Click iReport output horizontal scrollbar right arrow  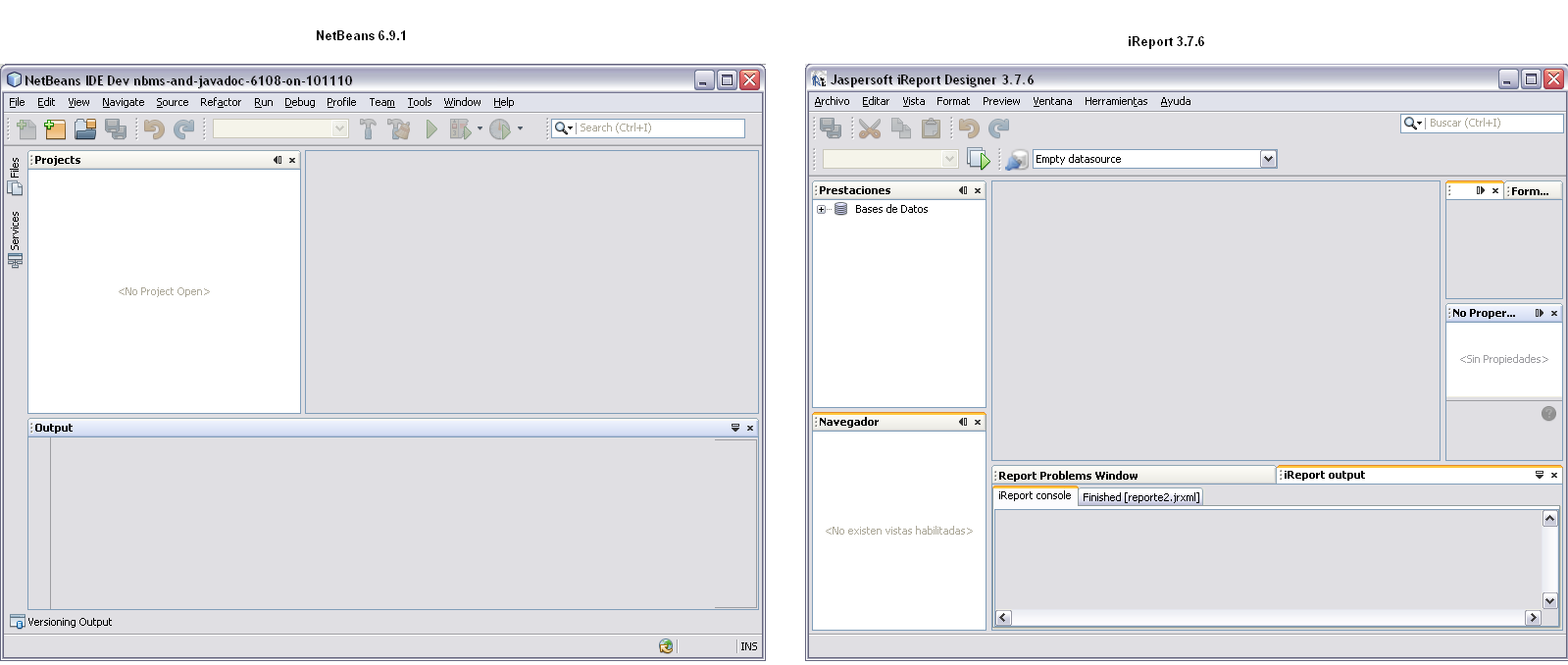(1533, 617)
